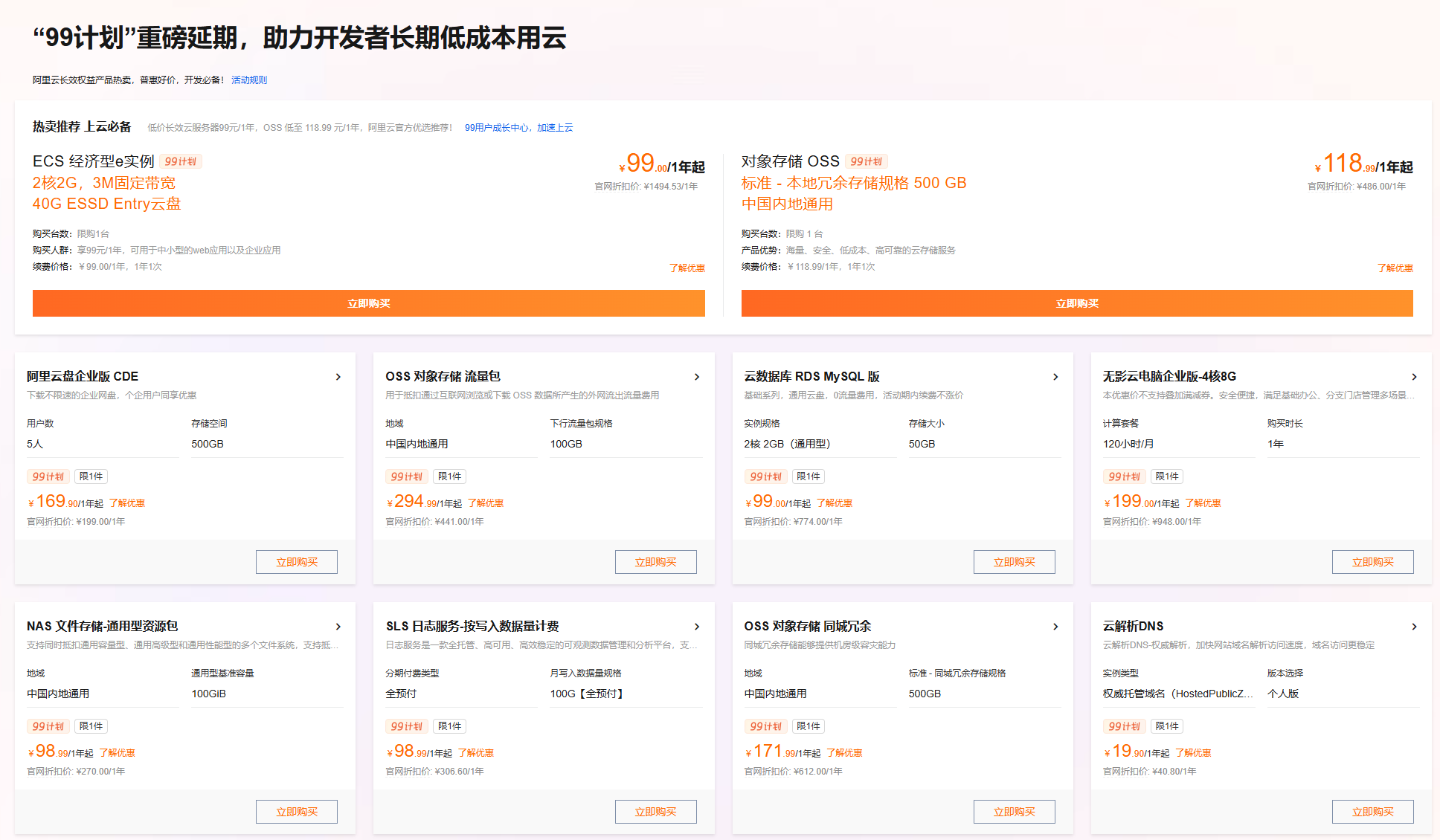Select 计算套餐 120小时/月 field
This screenshot has width=1440, height=840.
coord(1179,444)
